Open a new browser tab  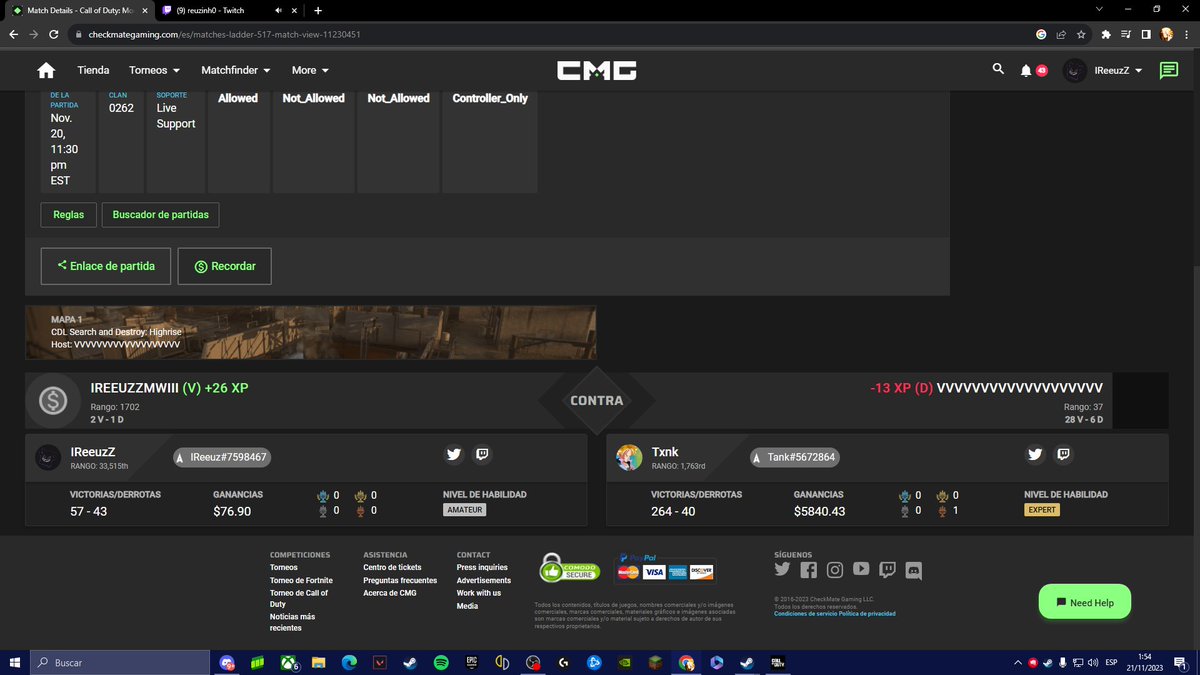[318, 10]
